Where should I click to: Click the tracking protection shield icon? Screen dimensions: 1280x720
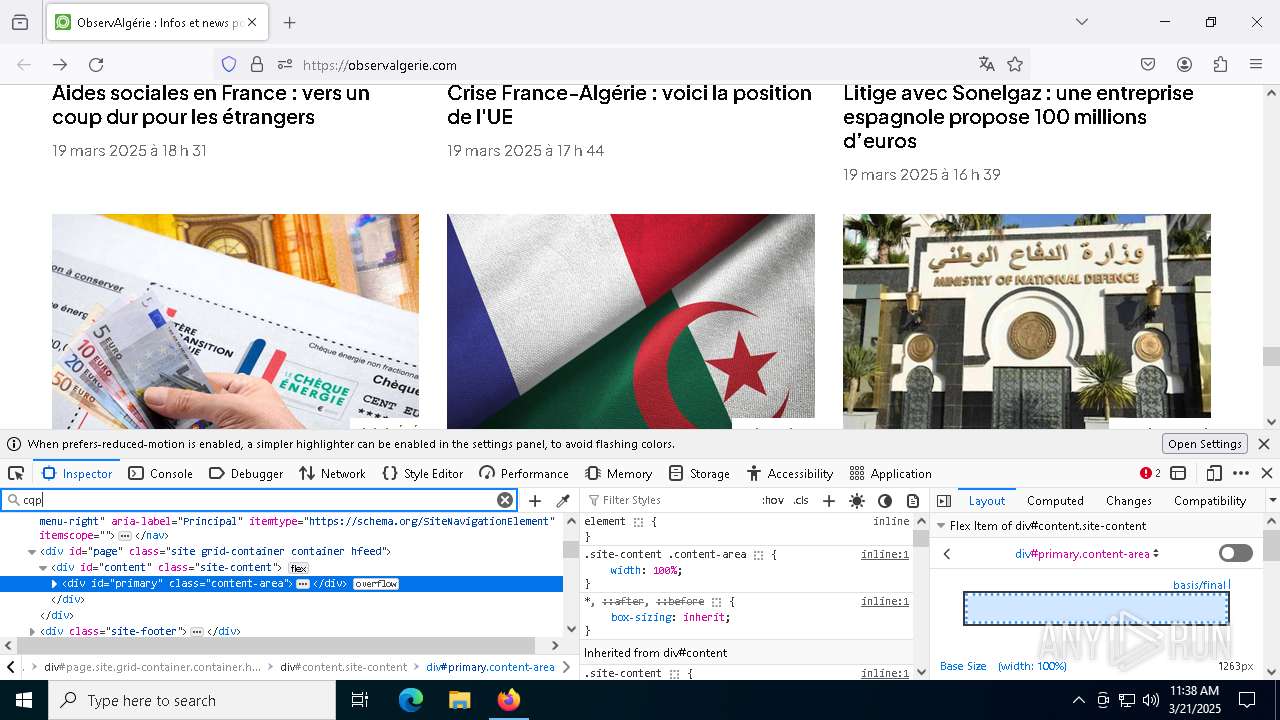click(x=229, y=65)
